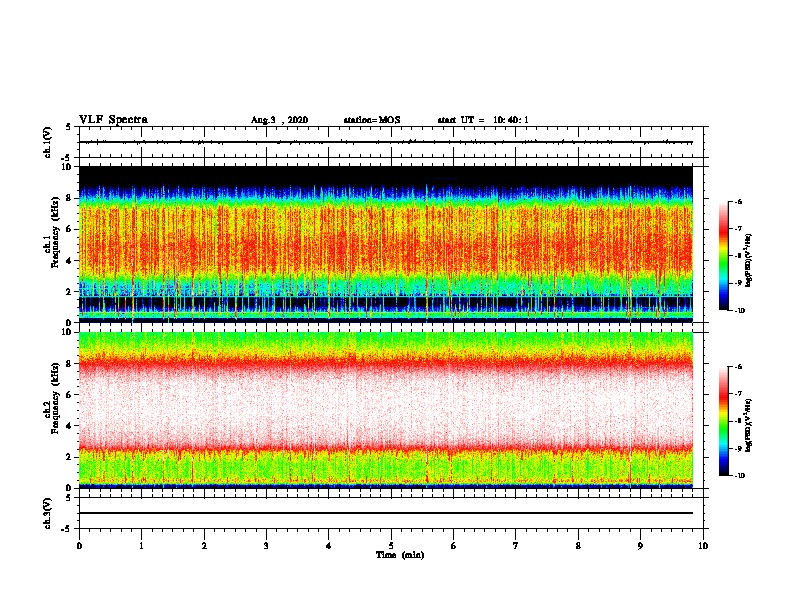Click time axis tick label '7'

coord(516,546)
